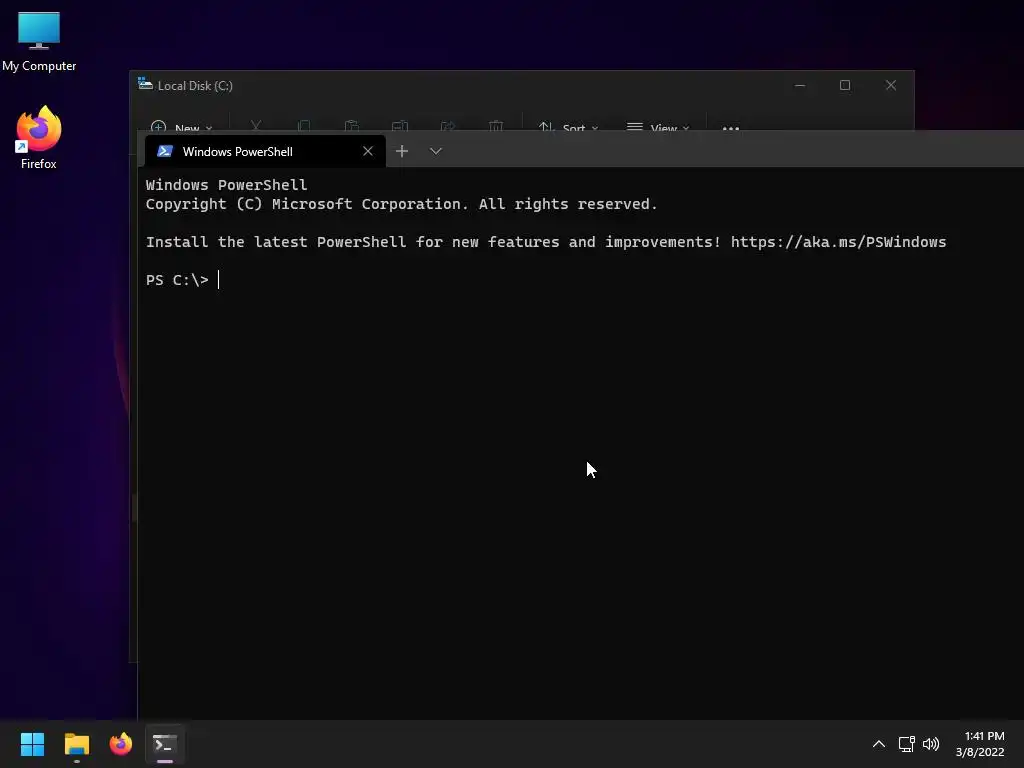Screen dimensions: 1024x768
Task: Select the Windows PowerShell tab
Action: click(264, 152)
